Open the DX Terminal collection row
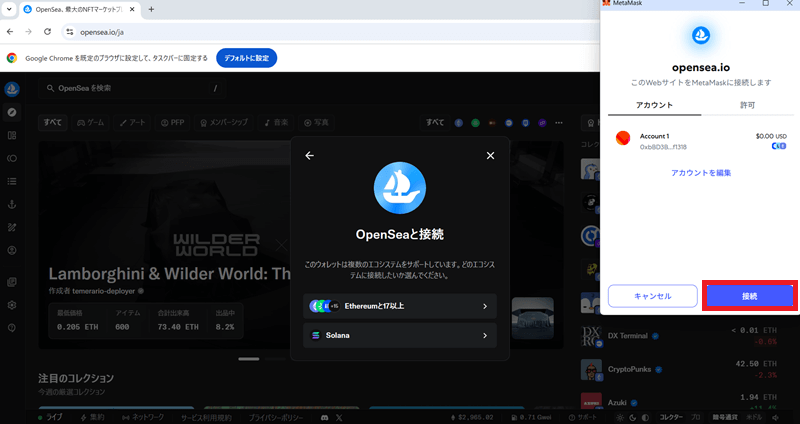800x424 pixels. (x=680, y=336)
